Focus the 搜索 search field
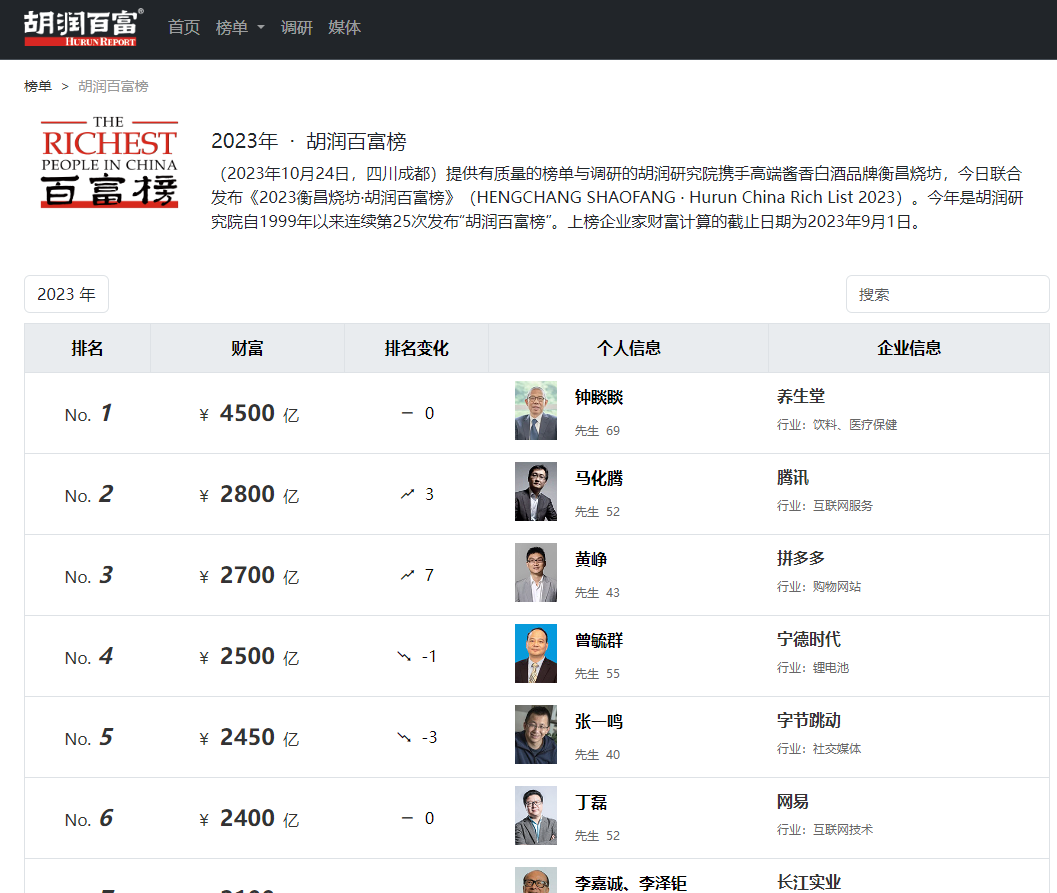1057x893 pixels. [x=947, y=294]
